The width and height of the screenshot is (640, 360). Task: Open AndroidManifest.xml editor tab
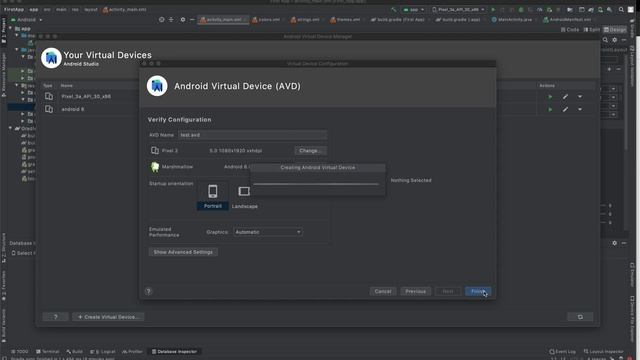click(567, 20)
